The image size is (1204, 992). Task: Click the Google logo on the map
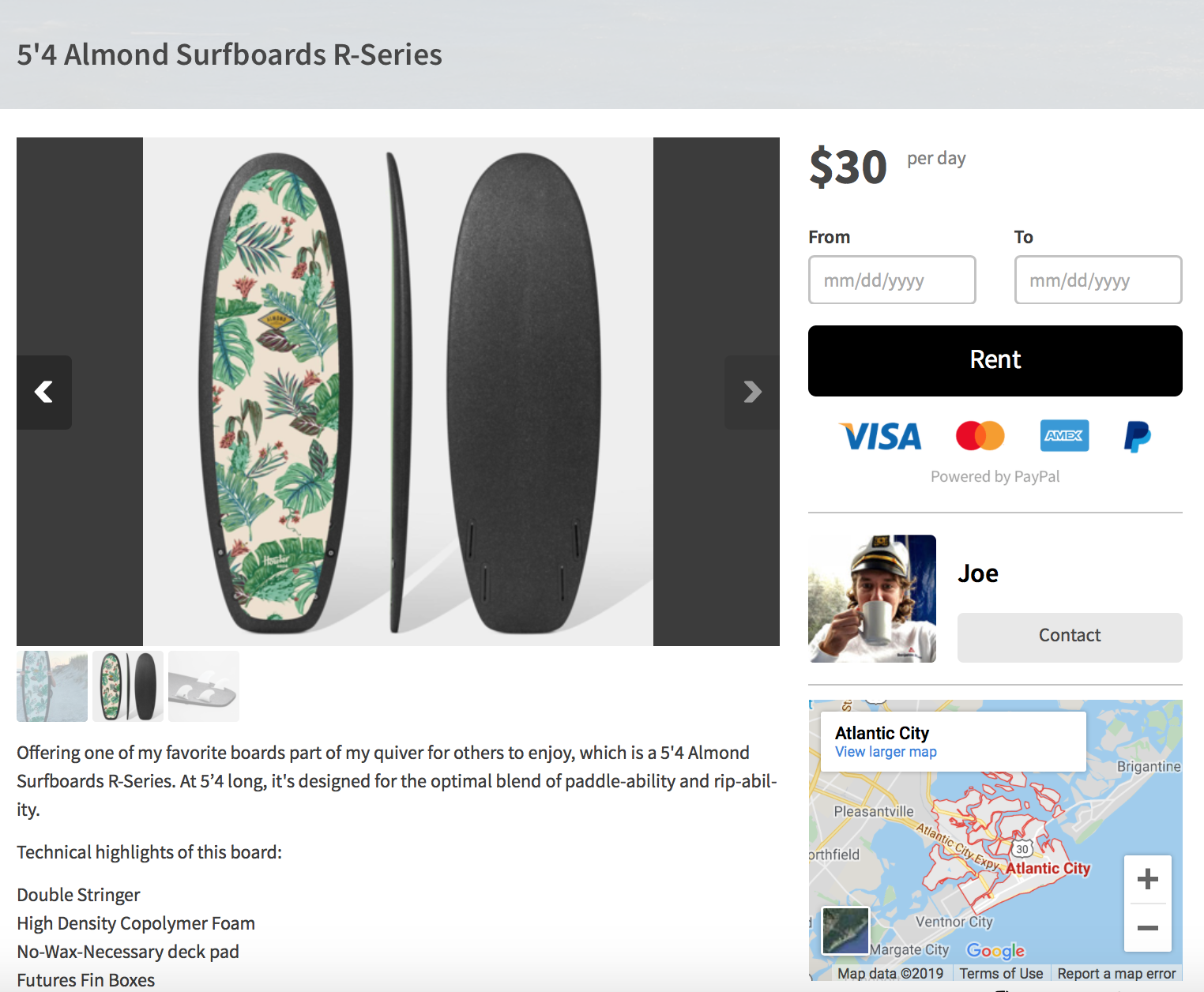996,950
